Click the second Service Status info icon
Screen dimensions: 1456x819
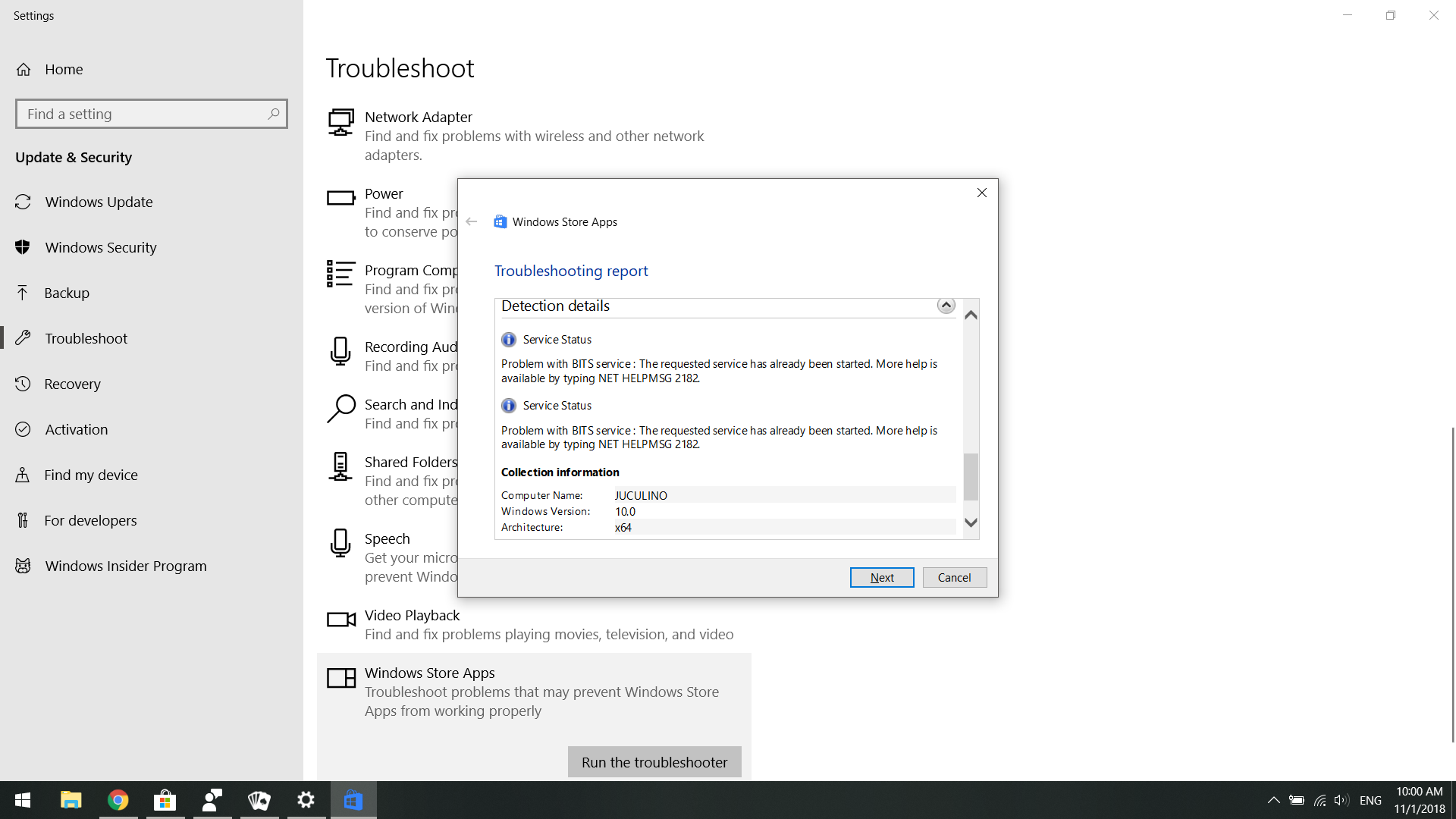(x=509, y=406)
